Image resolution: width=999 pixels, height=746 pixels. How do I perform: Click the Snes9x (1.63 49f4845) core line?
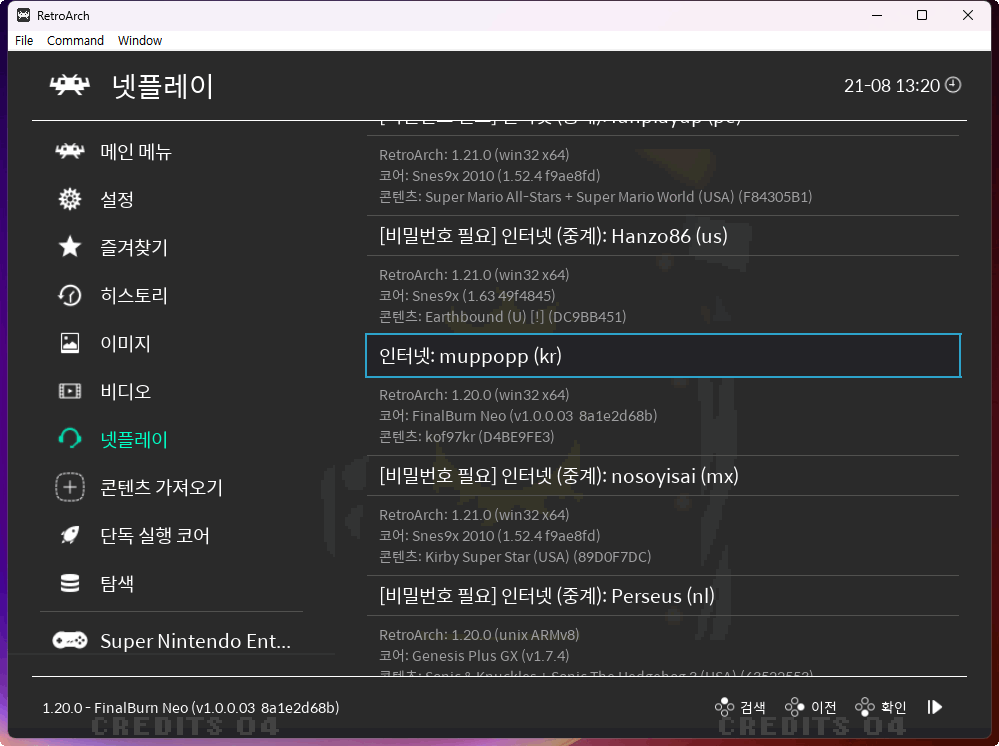[x=467, y=296]
